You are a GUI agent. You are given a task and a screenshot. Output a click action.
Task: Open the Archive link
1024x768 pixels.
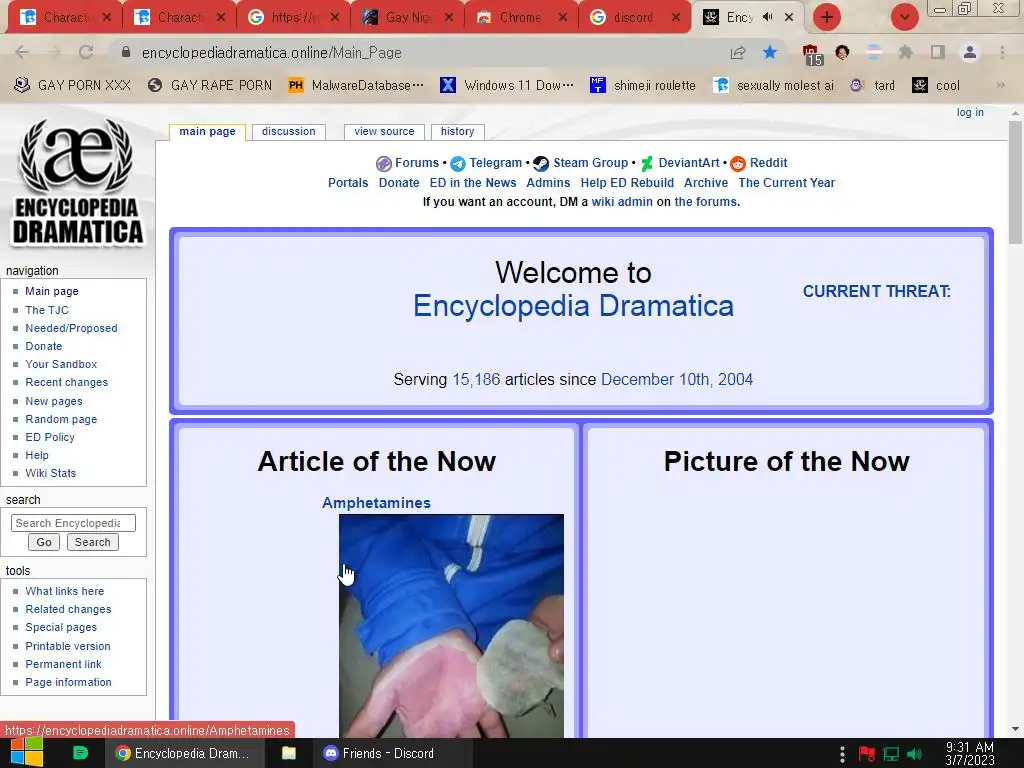point(706,183)
